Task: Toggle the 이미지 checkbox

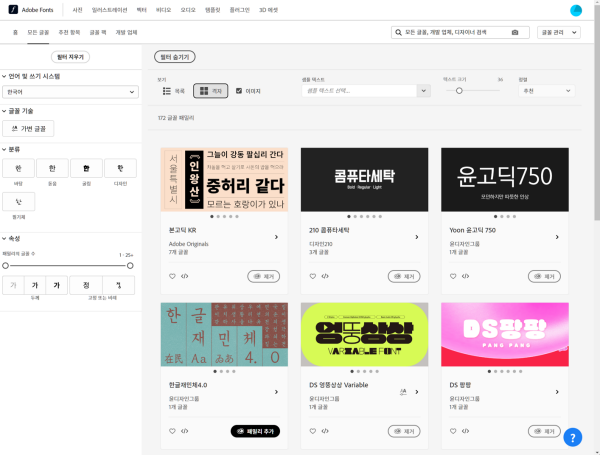Action: (239, 91)
